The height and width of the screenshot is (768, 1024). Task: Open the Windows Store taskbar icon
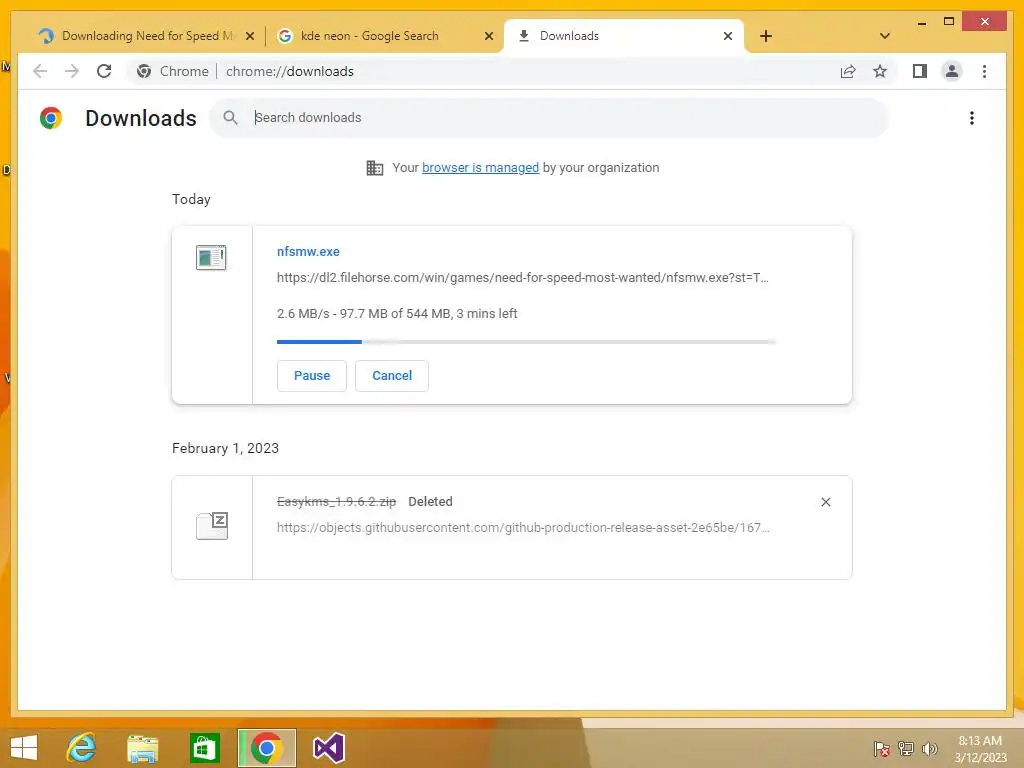tap(204, 748)
